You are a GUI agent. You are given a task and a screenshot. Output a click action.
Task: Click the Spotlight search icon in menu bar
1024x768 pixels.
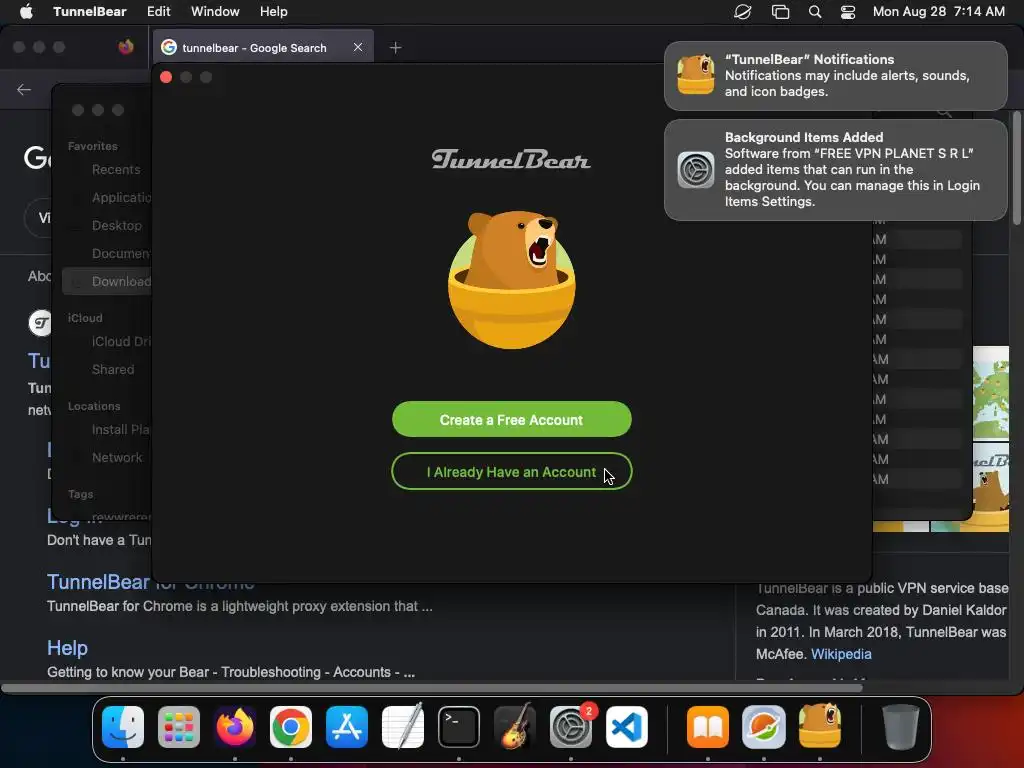(814, 12)
